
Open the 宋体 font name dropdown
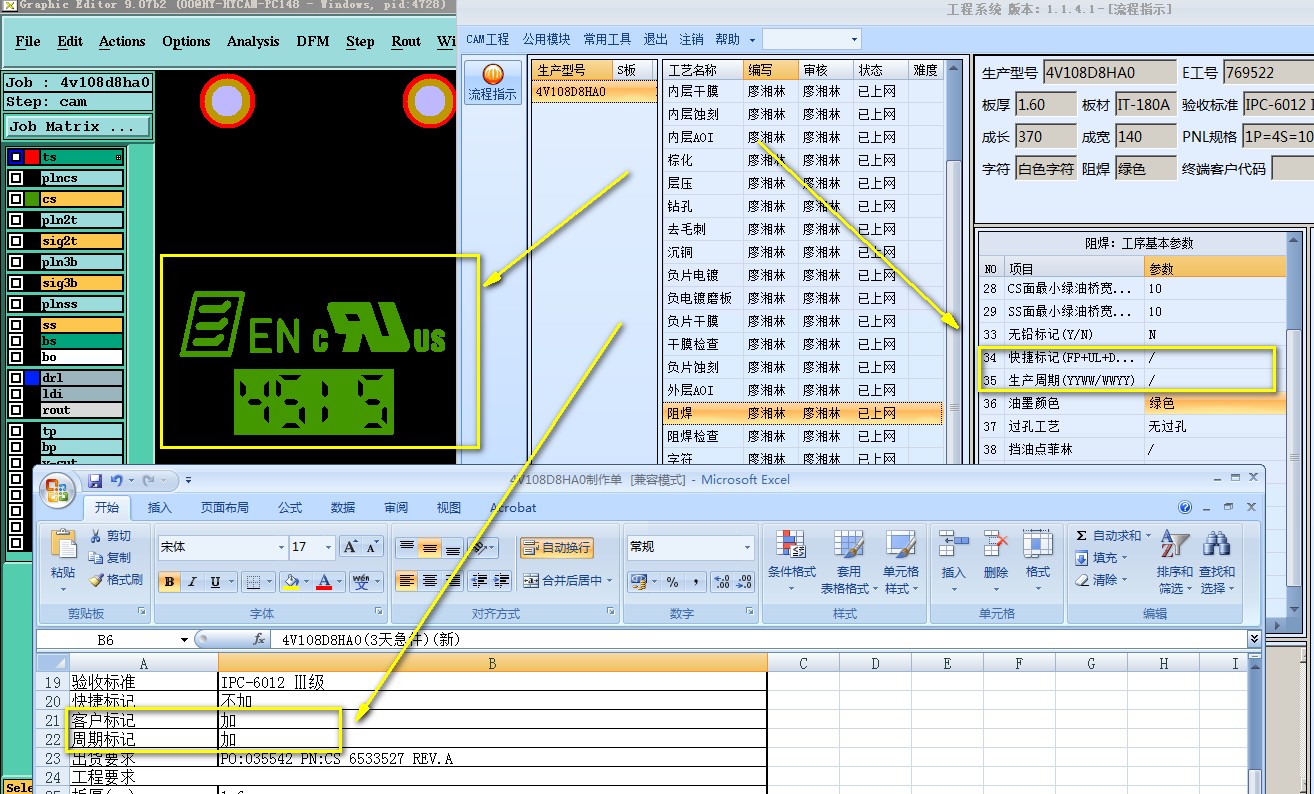click(281, 547)
